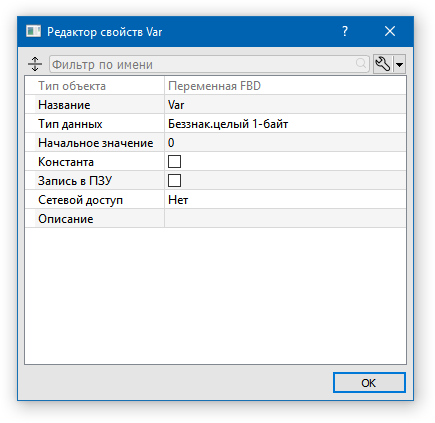
Task: Click the search magnifier in filter field
Action: coord(361,63)
